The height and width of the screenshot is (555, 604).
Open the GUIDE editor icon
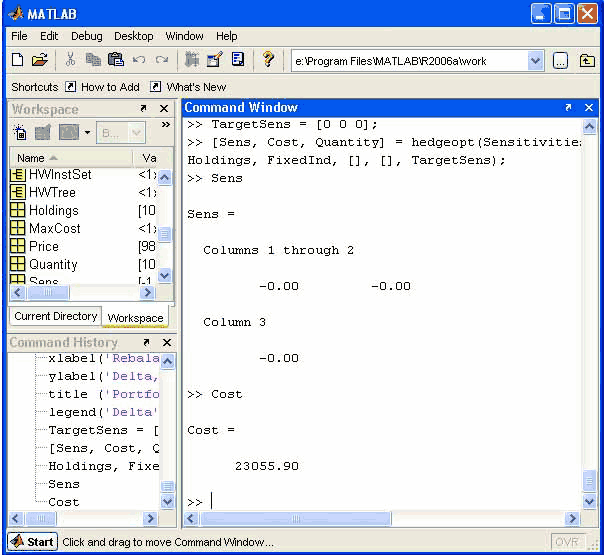(215, 60)
